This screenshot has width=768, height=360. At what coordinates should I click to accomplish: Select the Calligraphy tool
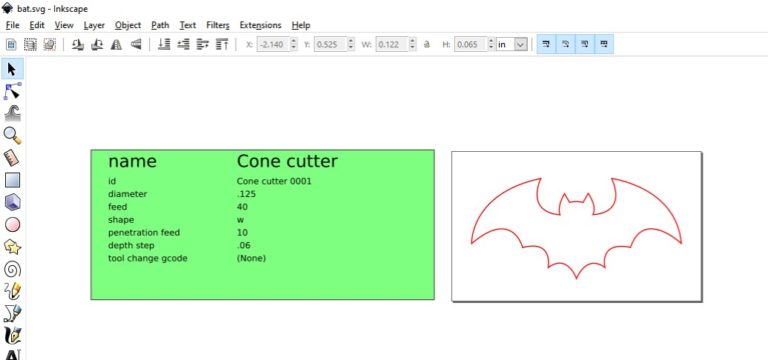coord(12,336)
